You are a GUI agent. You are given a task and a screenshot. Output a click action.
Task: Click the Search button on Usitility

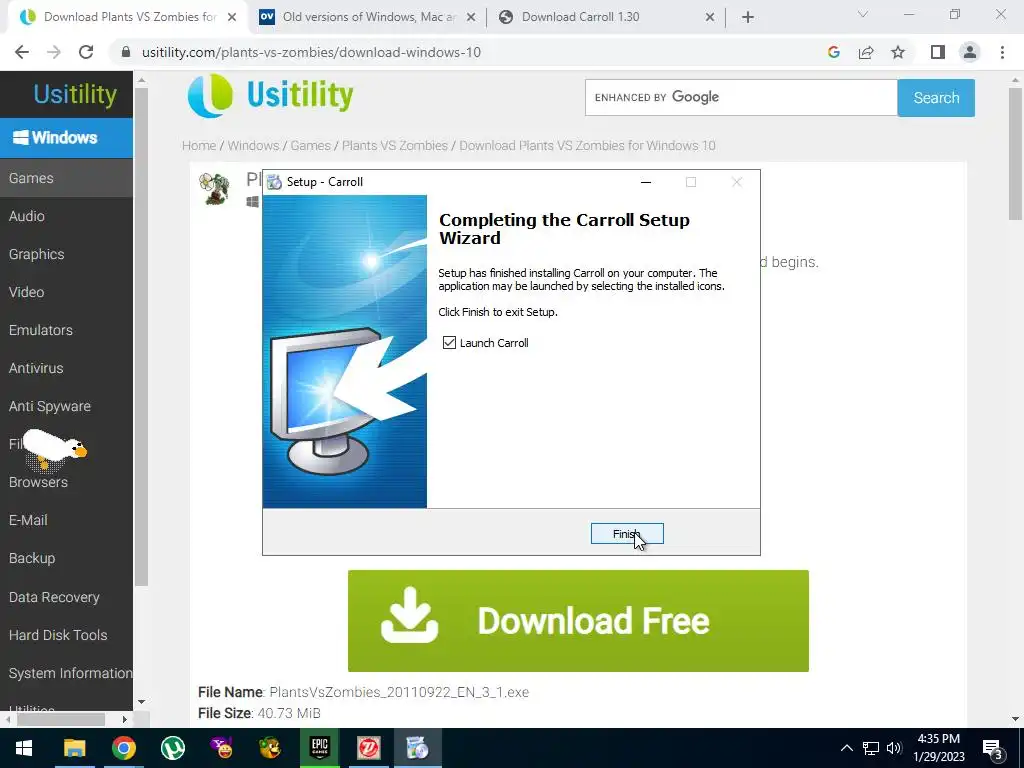(x=936, y=98)
